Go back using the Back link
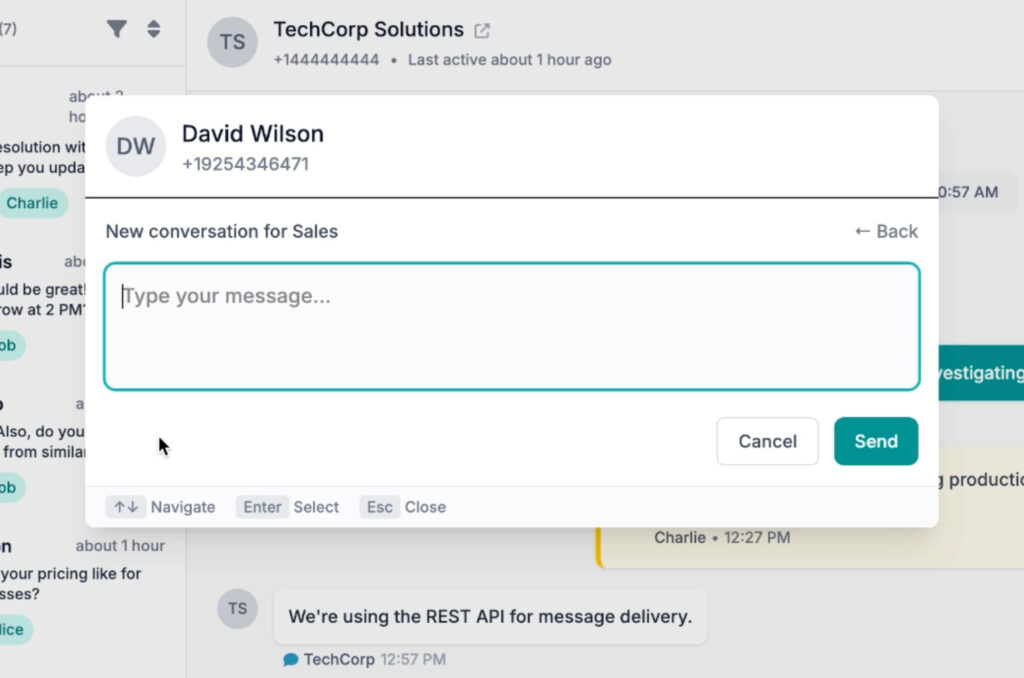 886,231
